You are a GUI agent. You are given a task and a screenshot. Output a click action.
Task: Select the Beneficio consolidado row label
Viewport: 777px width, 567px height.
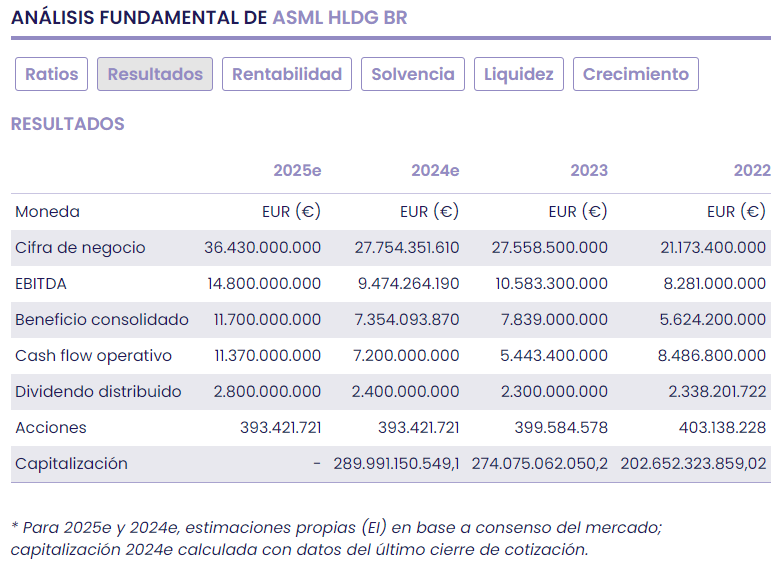click(102, 320)
